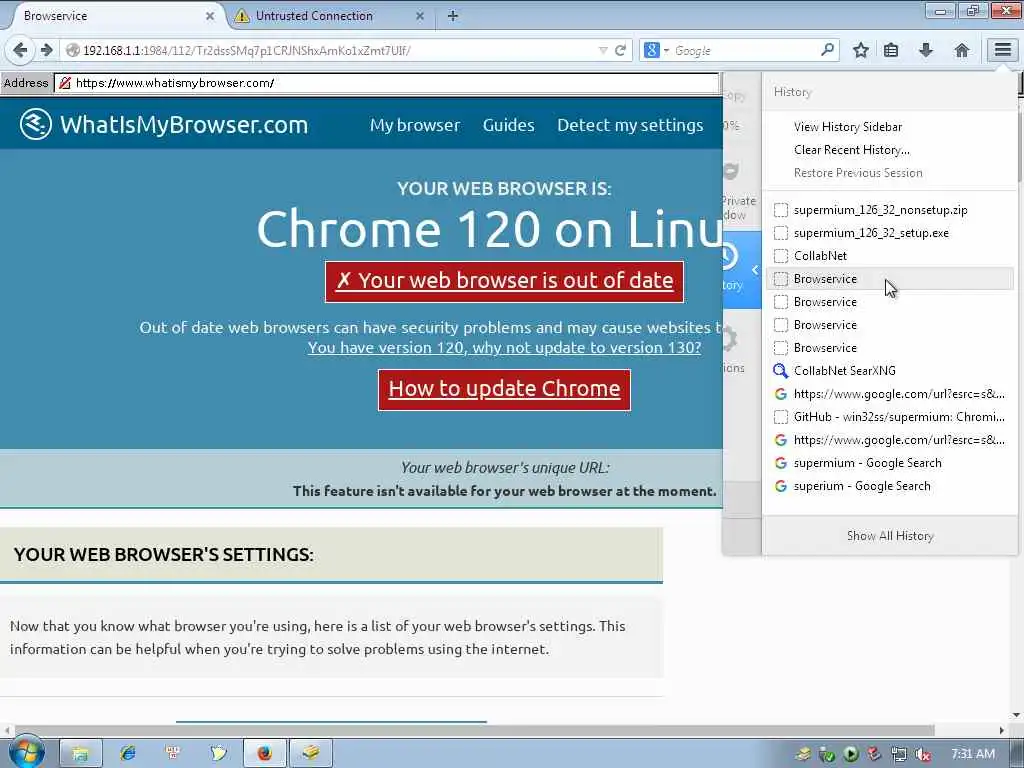Open supermium_126_32_setup.exe history entry

pyautogui.click(x=889, y=232)
